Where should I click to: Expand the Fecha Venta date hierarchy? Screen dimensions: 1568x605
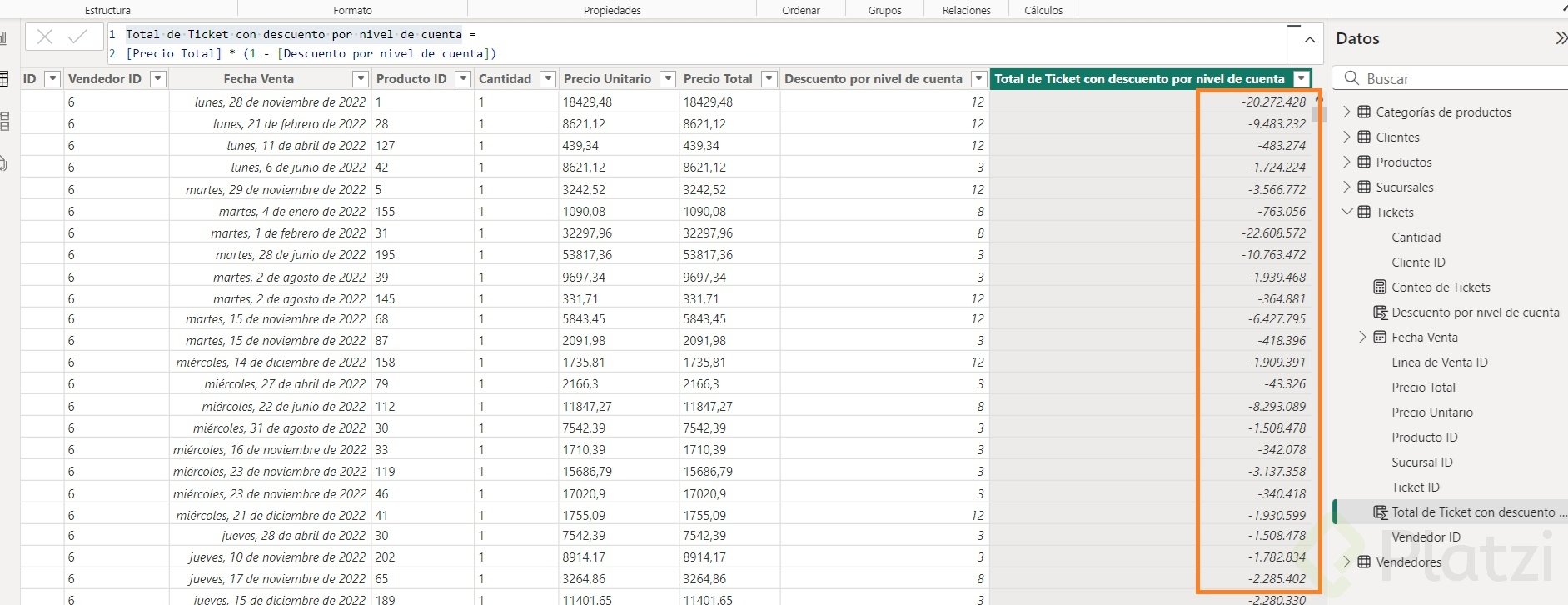point(1362,337)
